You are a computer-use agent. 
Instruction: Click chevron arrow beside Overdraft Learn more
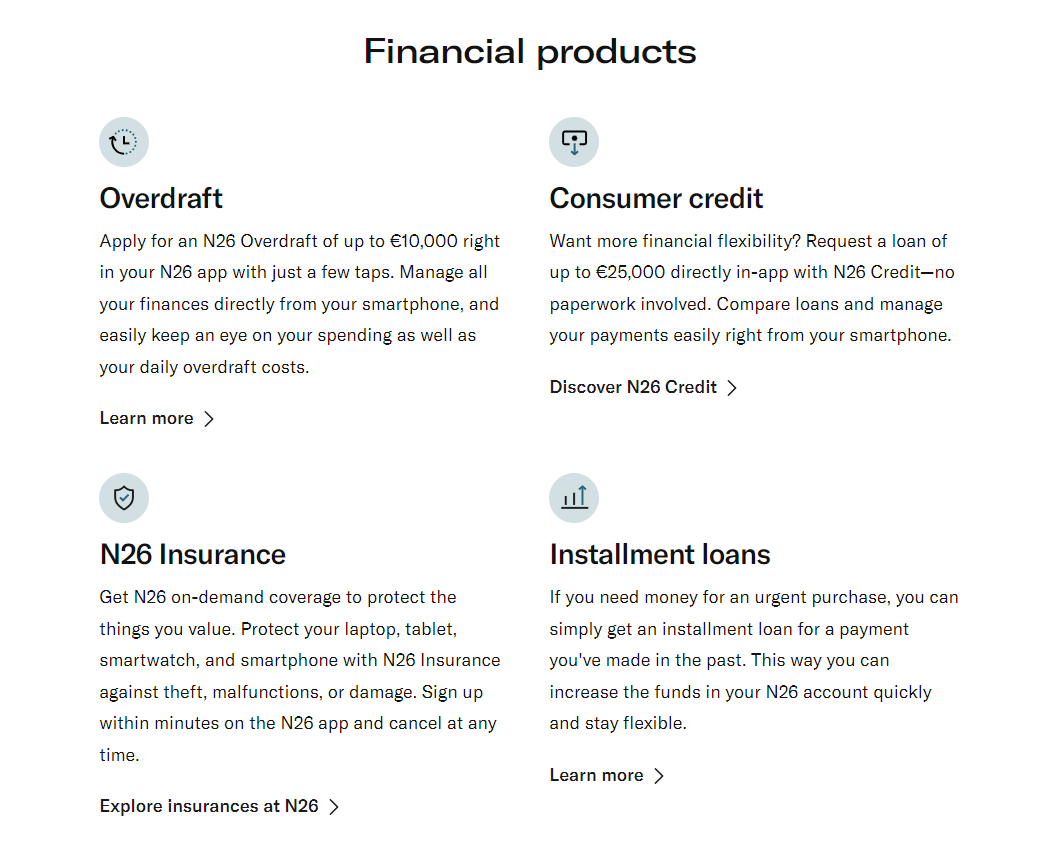[x=208, y=419]
